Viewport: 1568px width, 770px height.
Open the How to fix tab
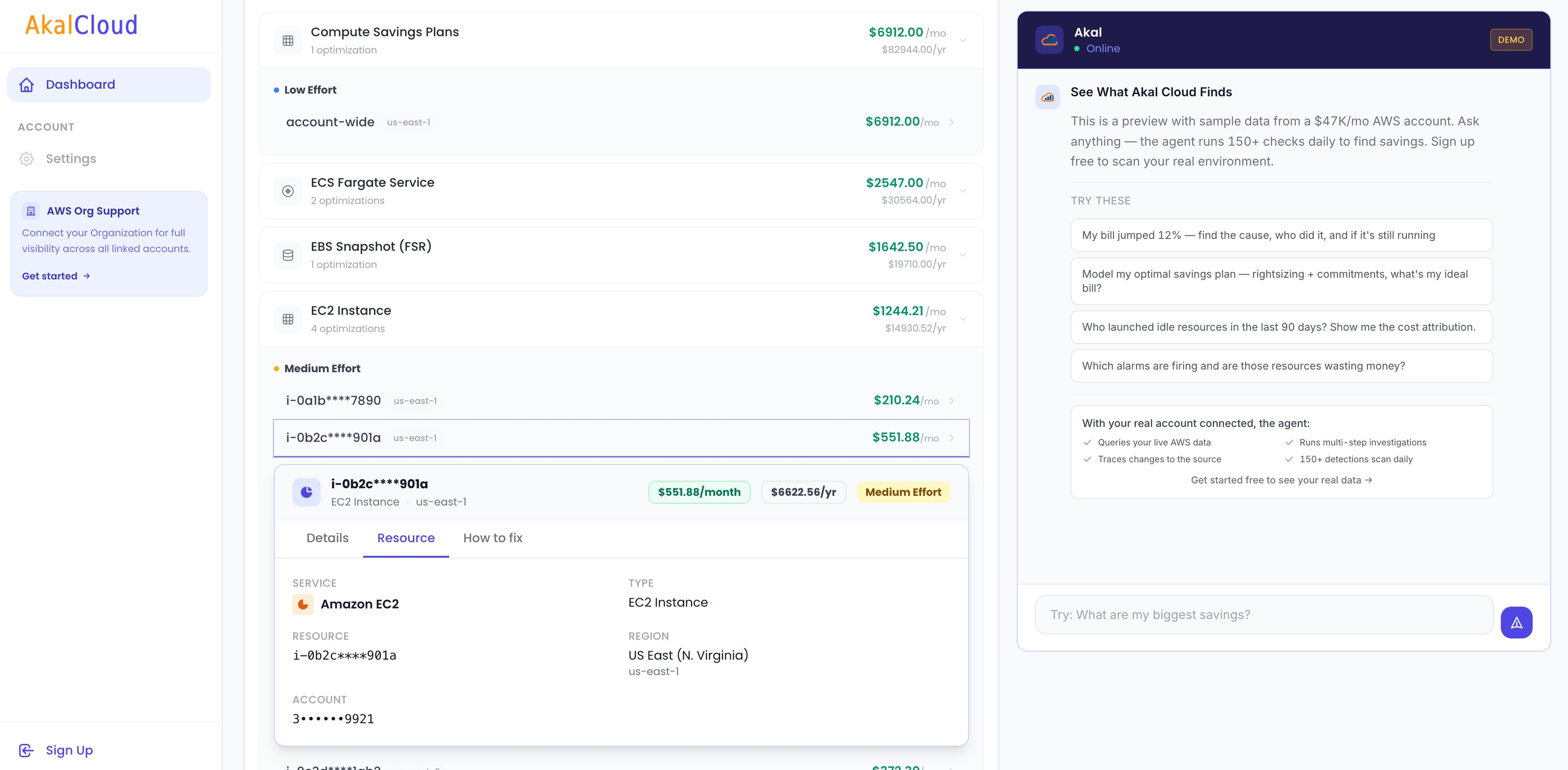493,538
